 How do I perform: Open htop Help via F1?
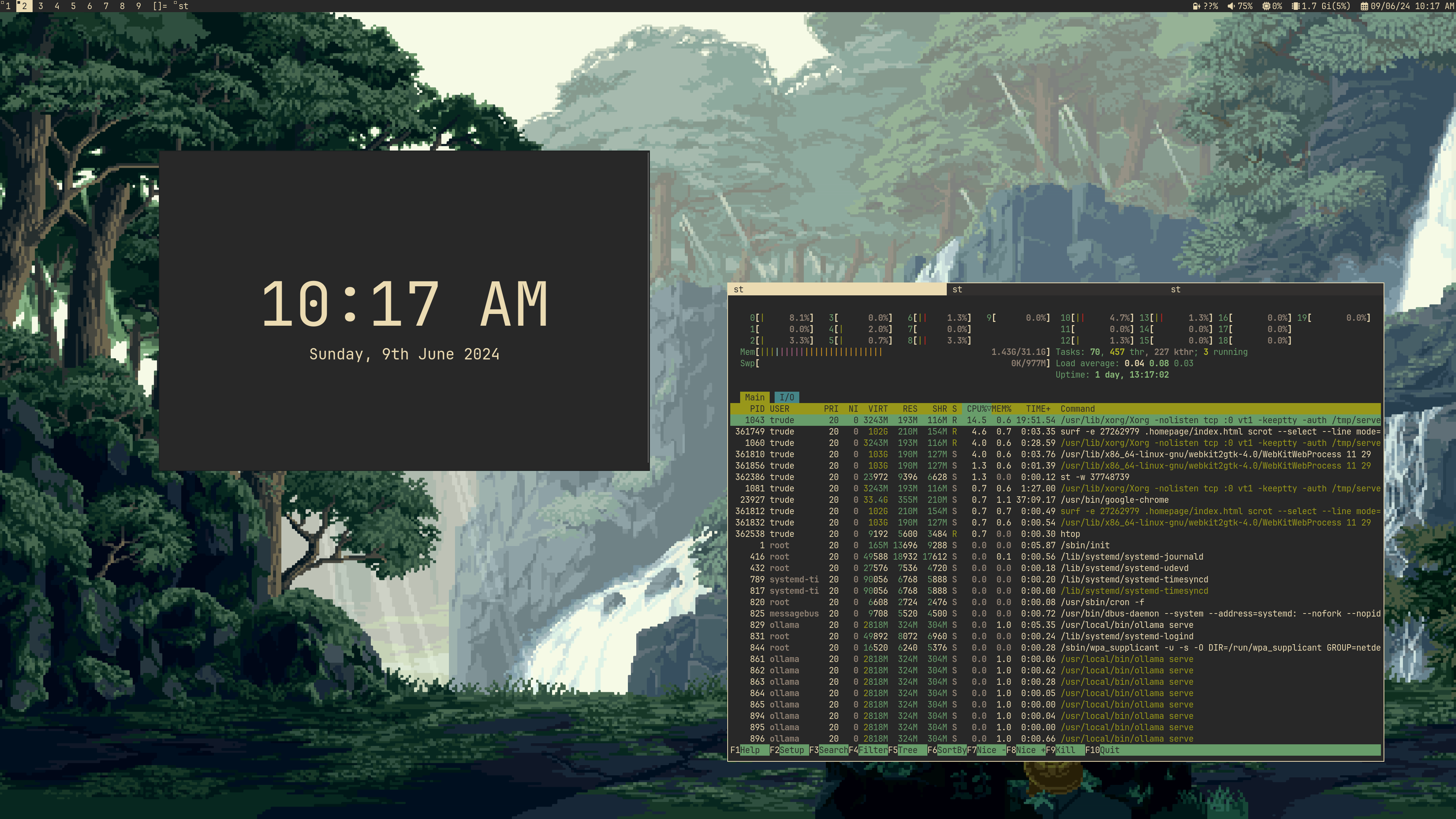tap(748, 750)
